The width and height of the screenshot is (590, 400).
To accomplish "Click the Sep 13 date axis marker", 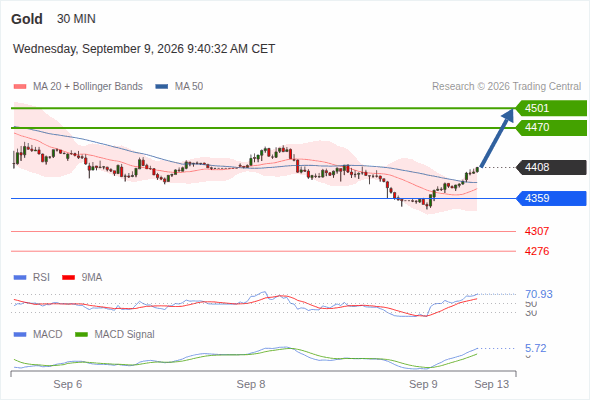I will [492, 385].
